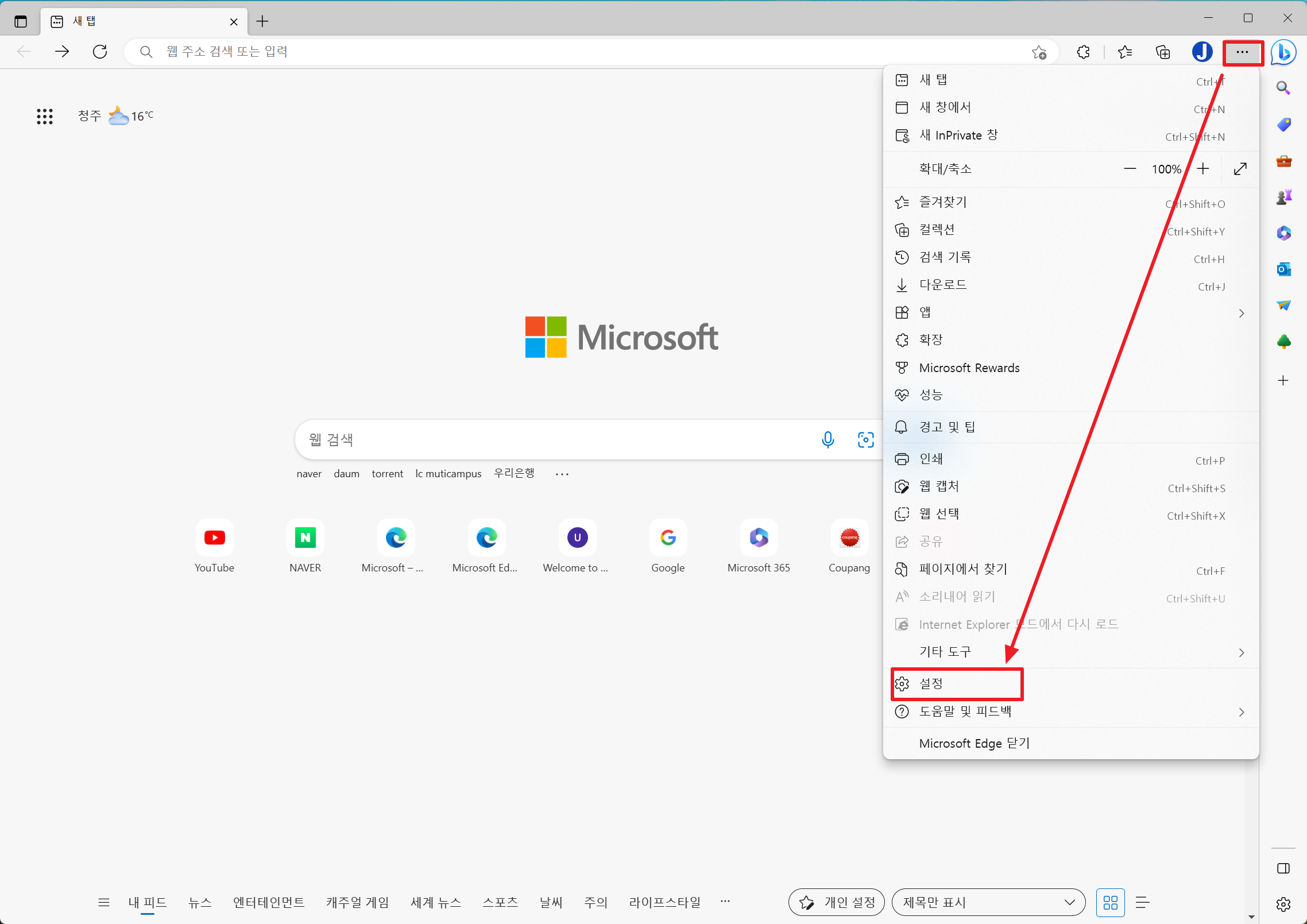
Task: Open the Google quick link tile
Action: click(x=668, y=546)
